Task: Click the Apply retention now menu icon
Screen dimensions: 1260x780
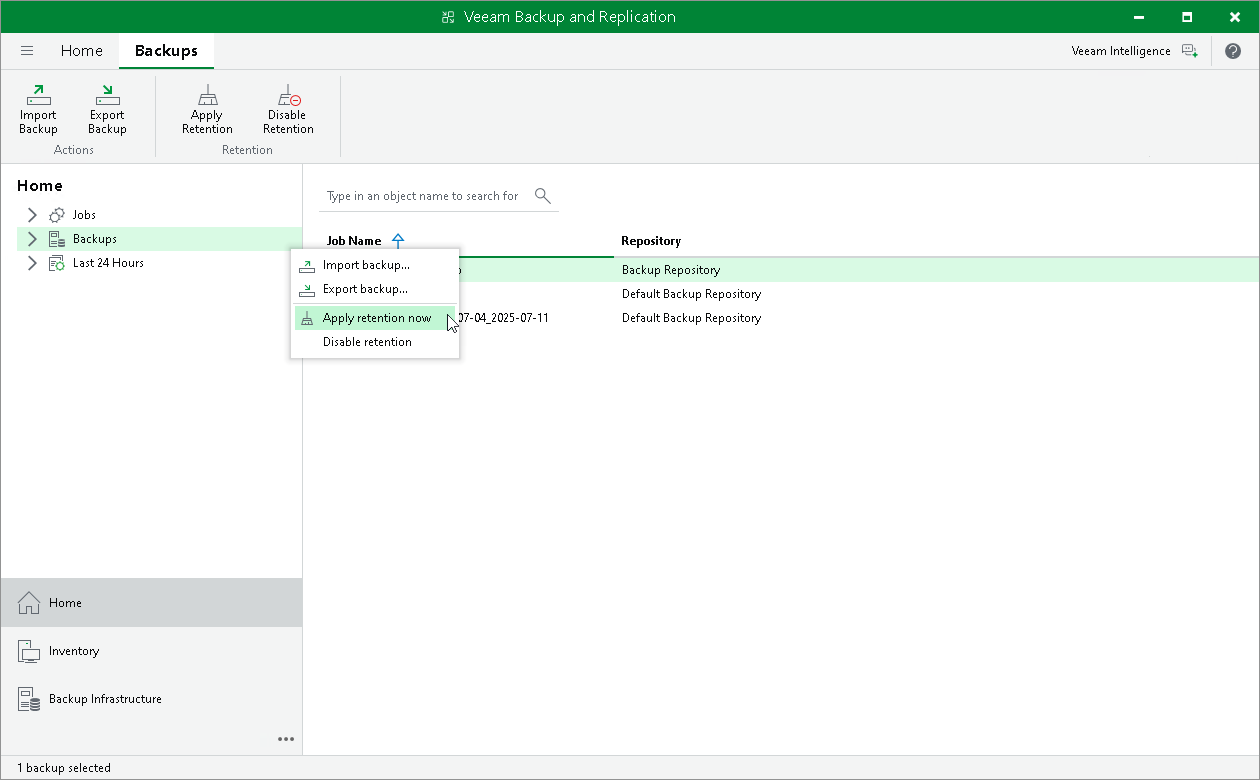Action: click(307, 318)
